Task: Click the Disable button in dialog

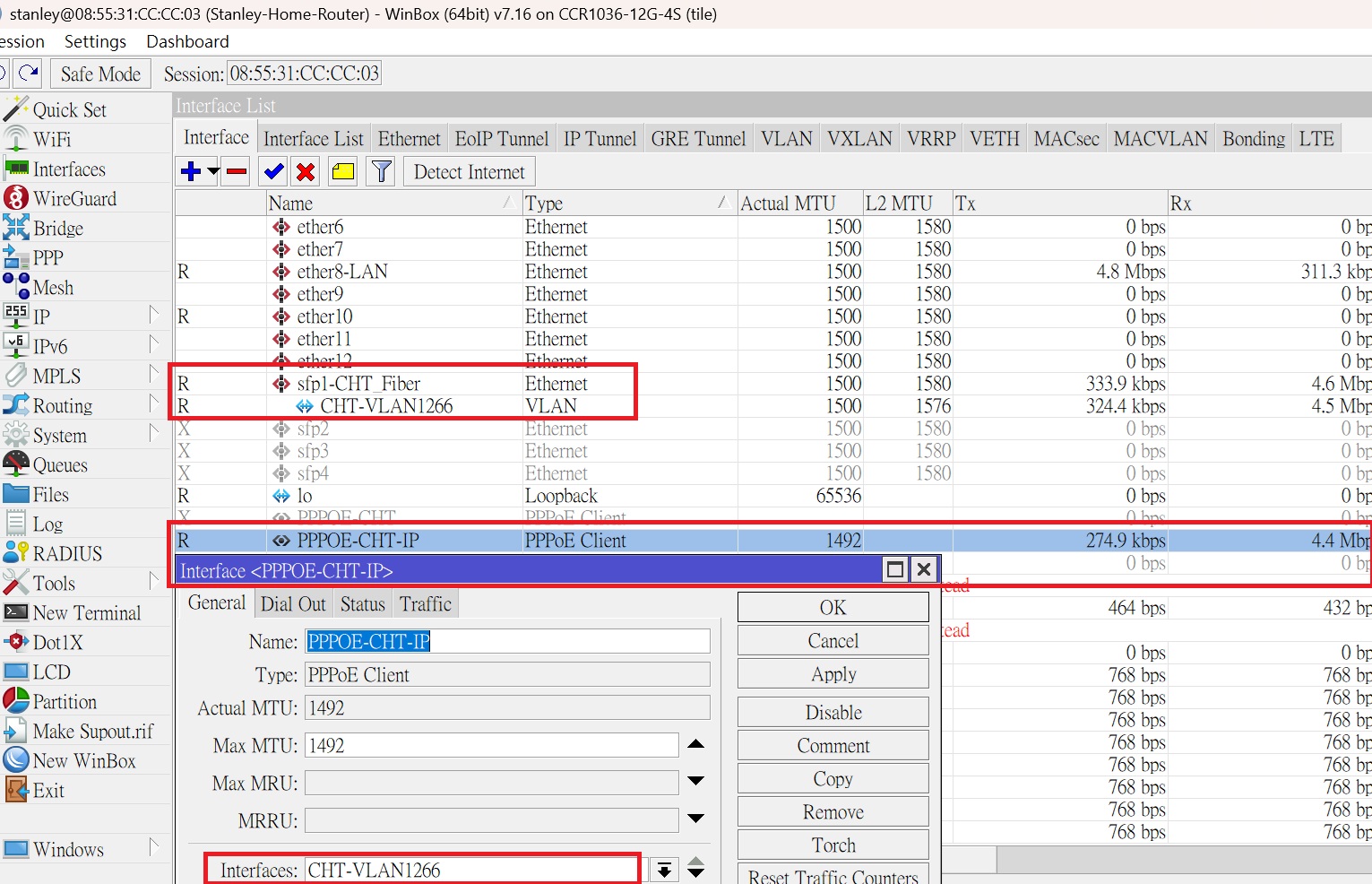Action: (833, 712)
